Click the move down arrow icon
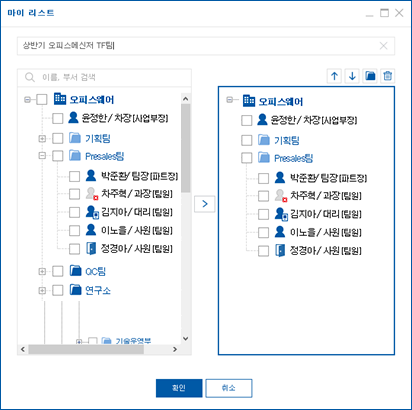 (x=352, y=76)
